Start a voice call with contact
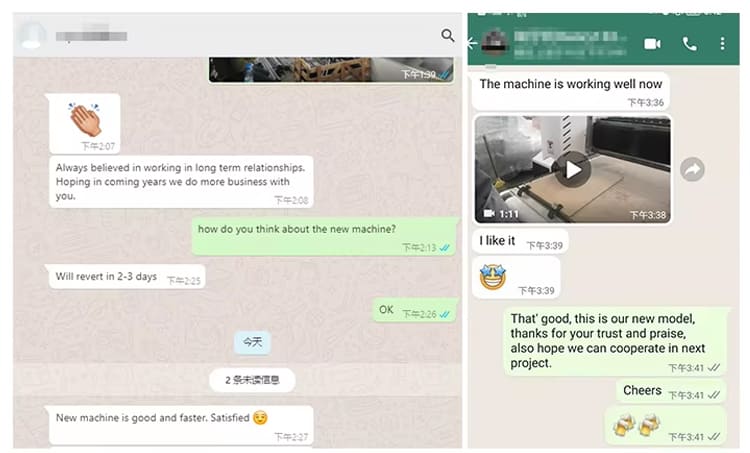Image resolution: width=750 pixels, height=453 pixels. [x=689, y=44]
